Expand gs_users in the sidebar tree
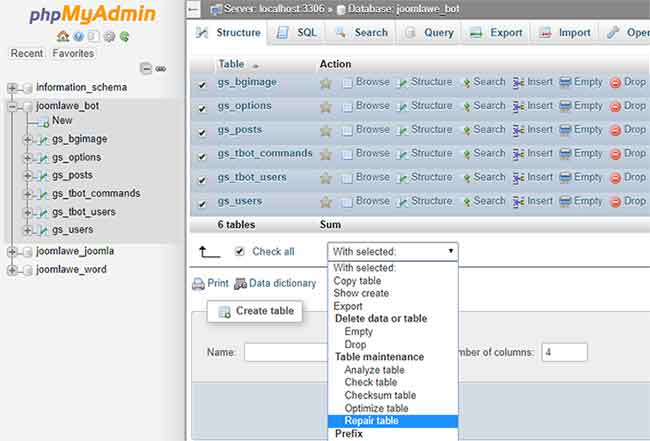Image resolution: width=650 pixels, height=441 pixels. [27, 230]
